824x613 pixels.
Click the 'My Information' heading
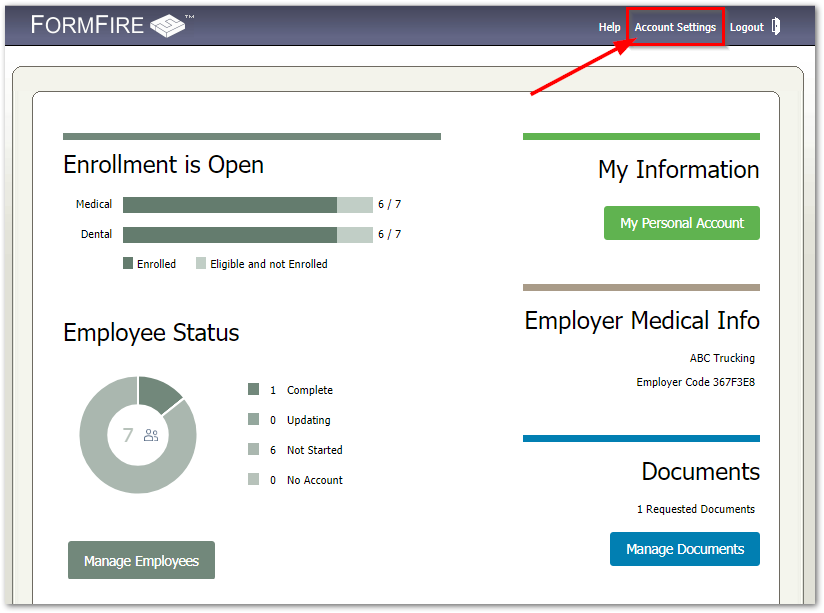(678, 170)
